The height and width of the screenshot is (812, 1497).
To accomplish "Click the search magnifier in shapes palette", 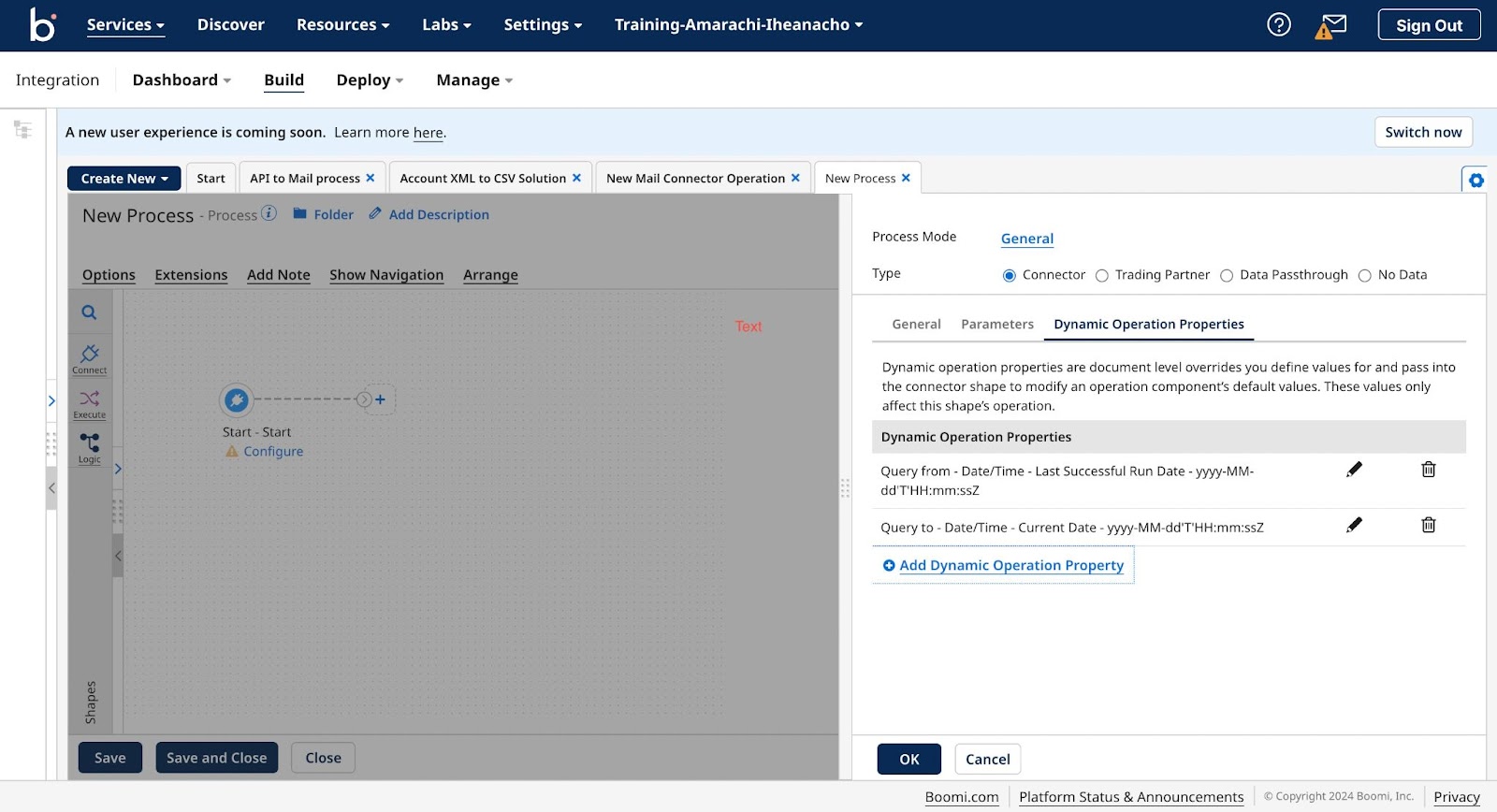I will coord(89,312).
